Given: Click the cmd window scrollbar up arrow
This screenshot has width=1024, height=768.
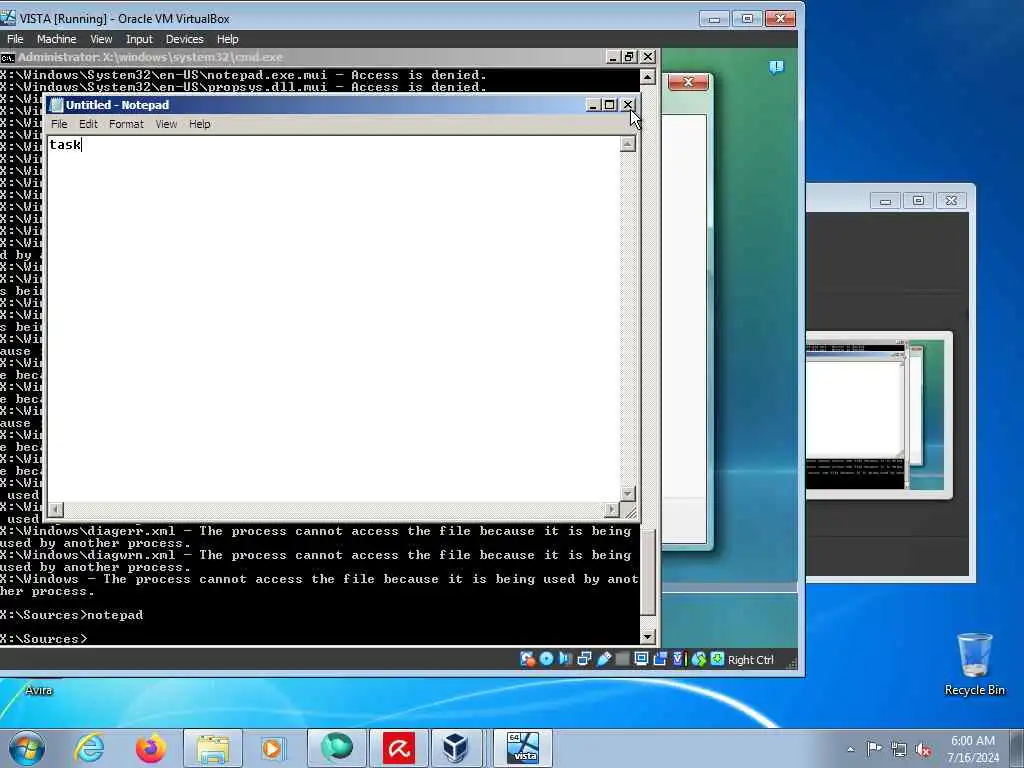Looking at the screenshot, I should coord(648,77).
